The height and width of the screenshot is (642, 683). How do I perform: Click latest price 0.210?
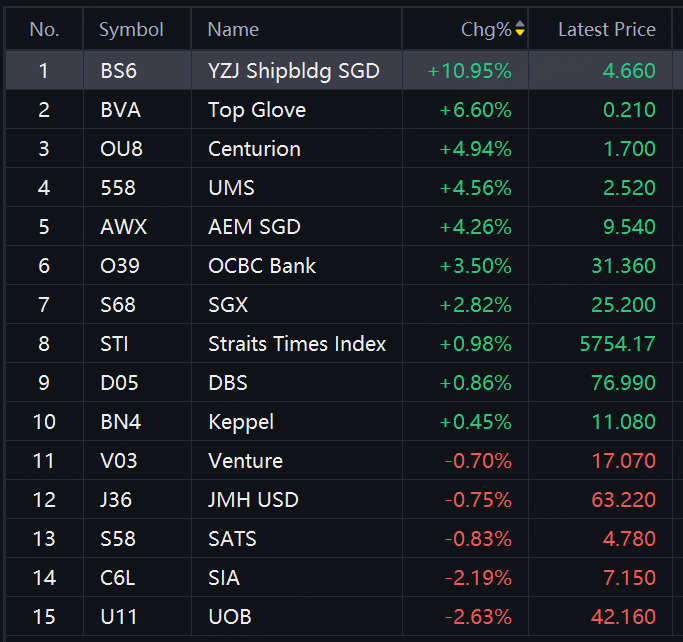point(629,110)
